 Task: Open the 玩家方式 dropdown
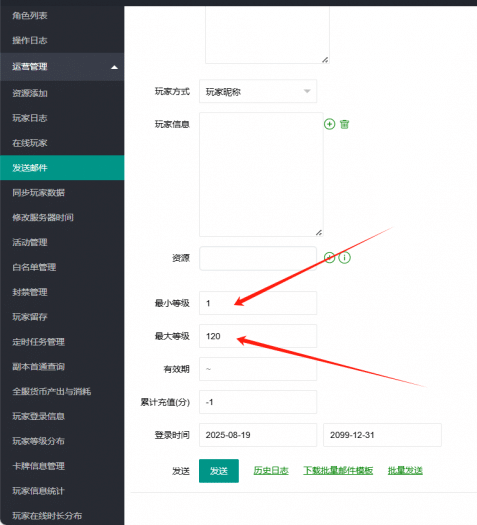coord(258,91)
